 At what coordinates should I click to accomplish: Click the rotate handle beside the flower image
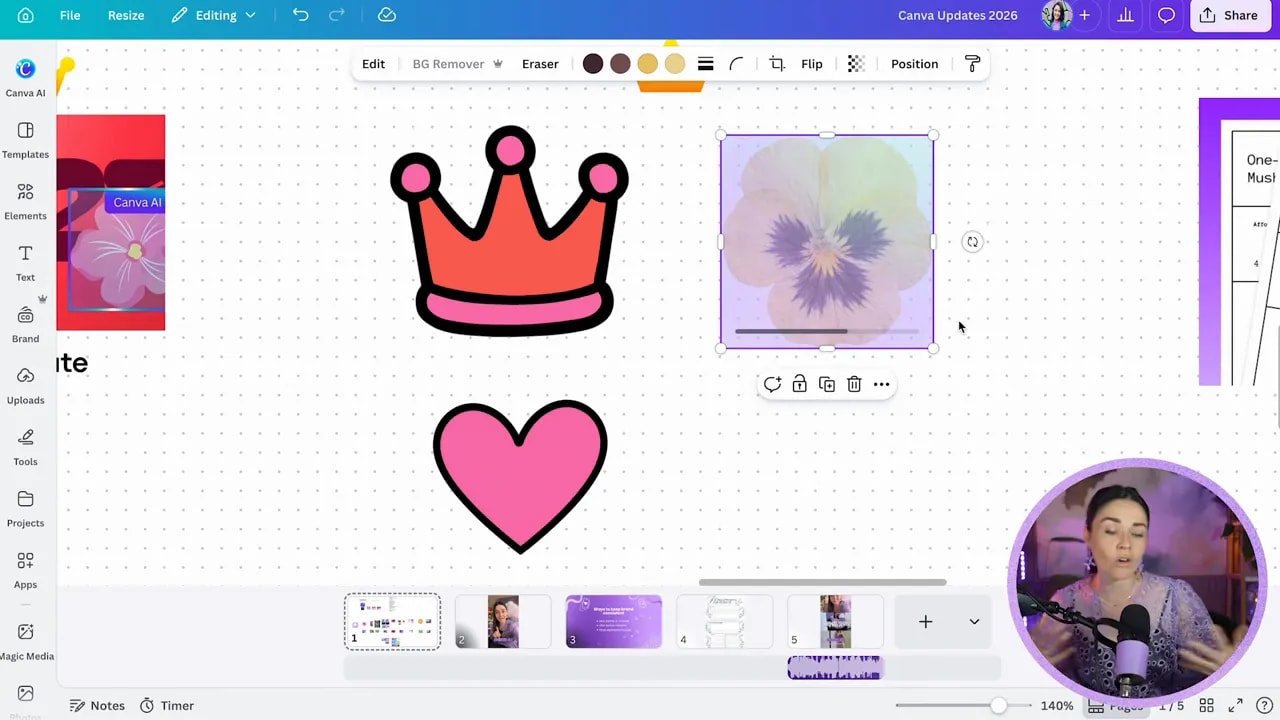pos(972,242)
